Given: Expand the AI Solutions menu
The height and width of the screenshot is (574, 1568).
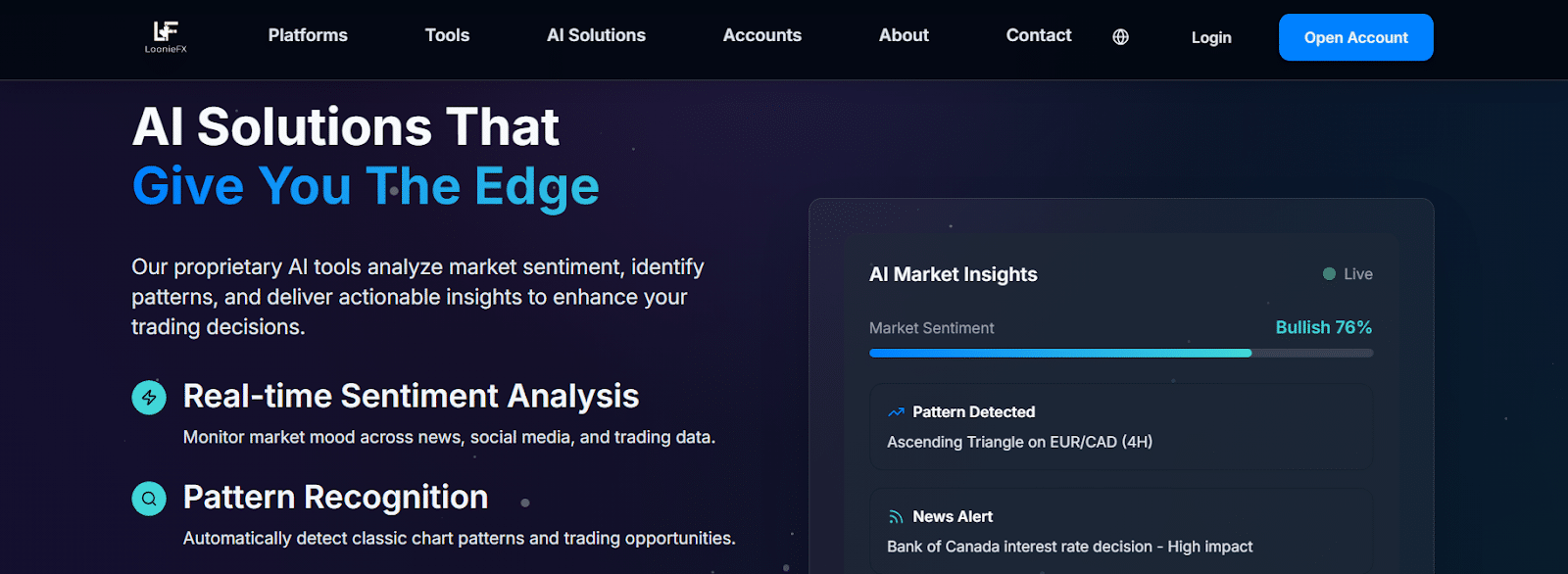Looking at the screenshot, I should [596, 35].
